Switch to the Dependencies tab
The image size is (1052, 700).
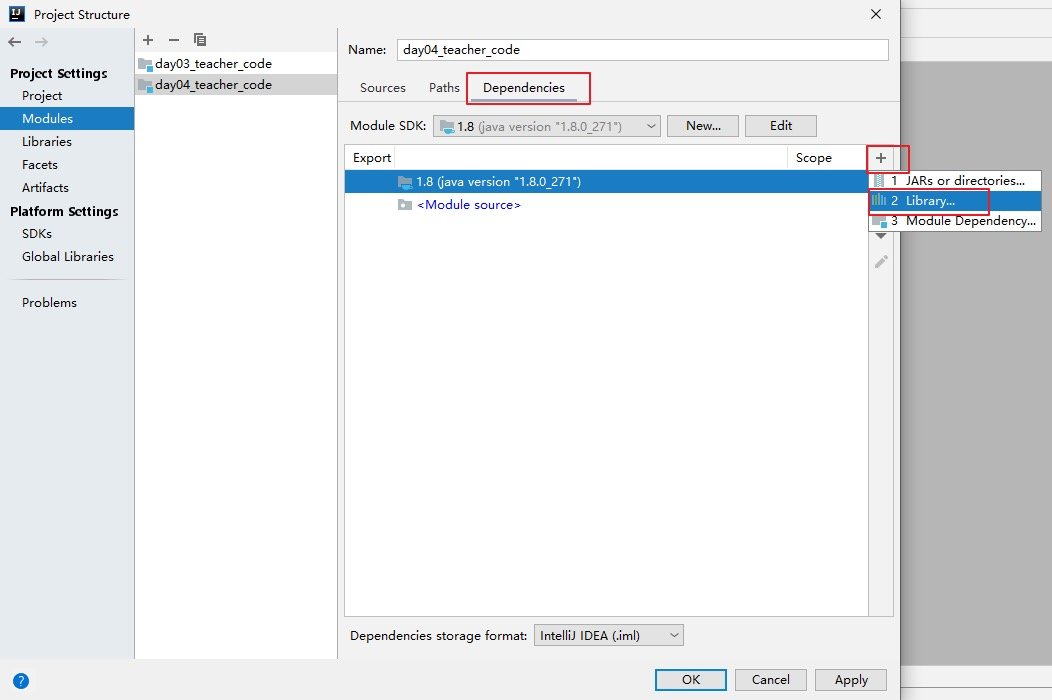pyautogui.click(x=524, y=88)
